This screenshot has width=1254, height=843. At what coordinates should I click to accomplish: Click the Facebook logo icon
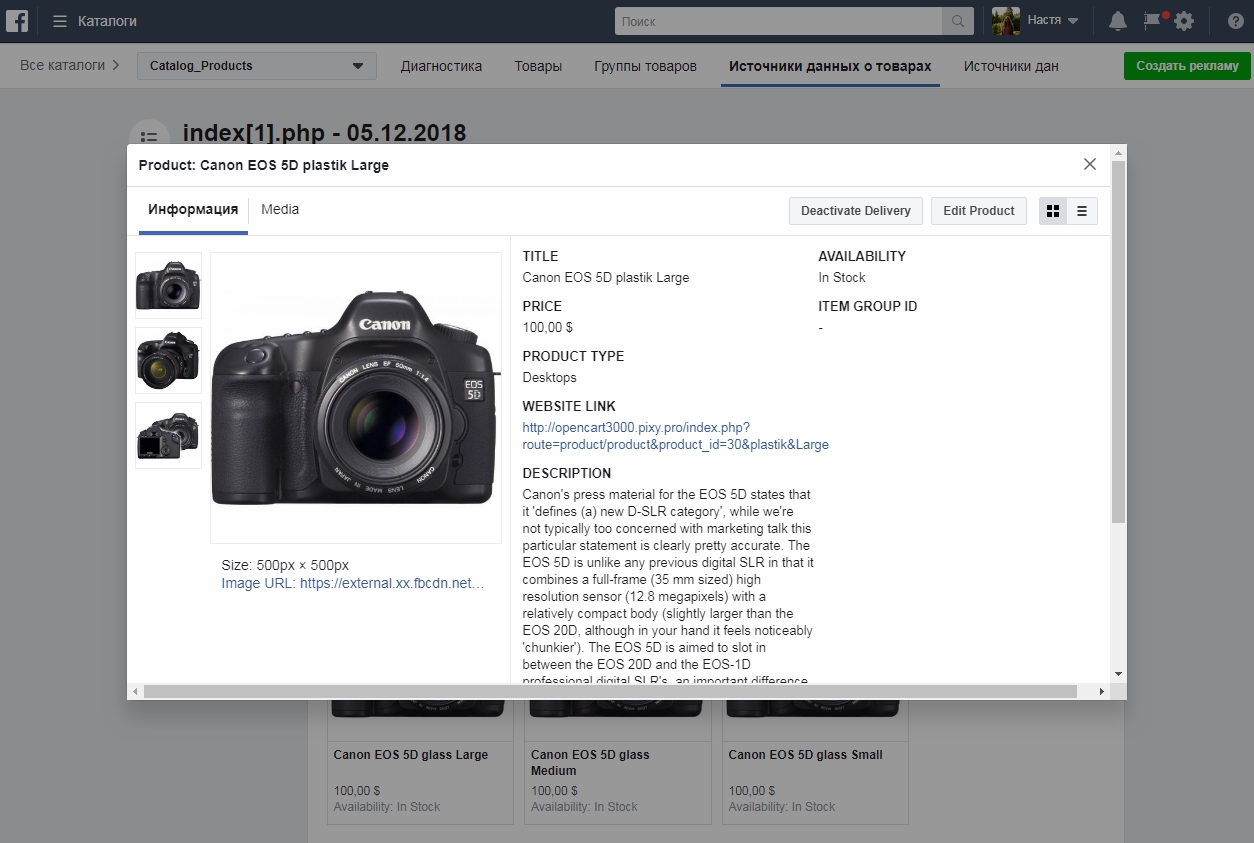(20, 21)
